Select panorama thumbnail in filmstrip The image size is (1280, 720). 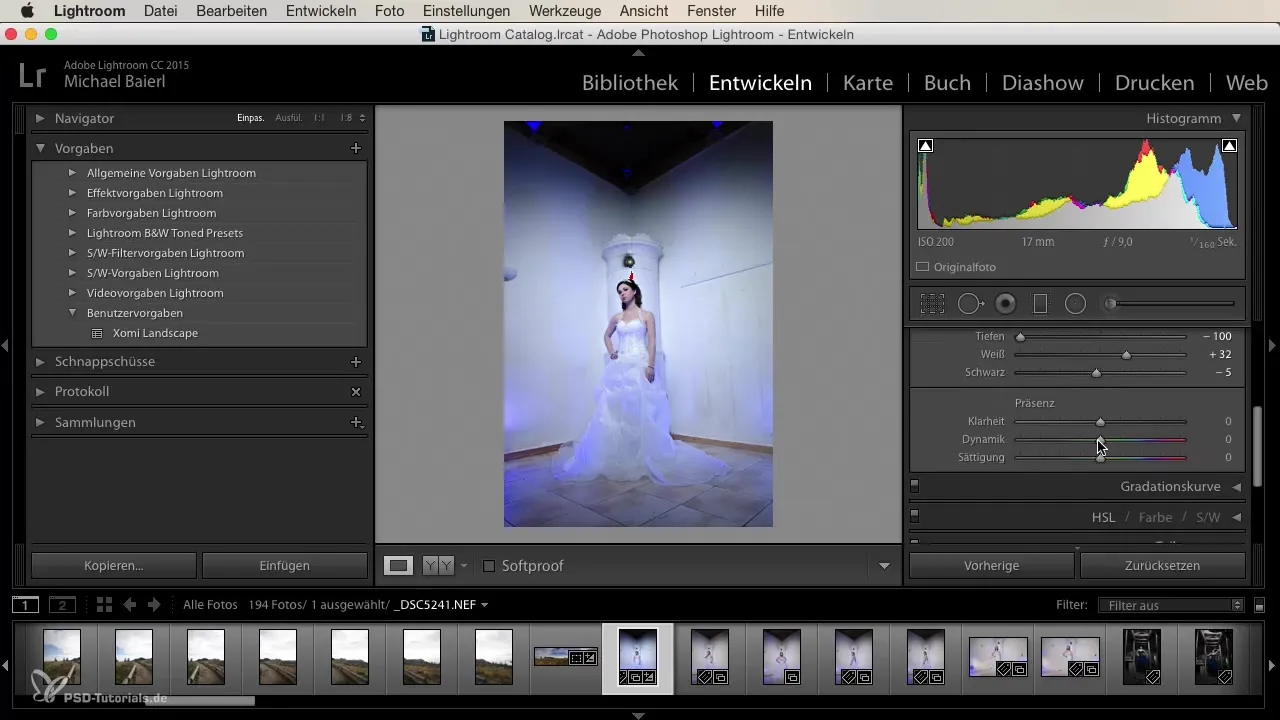[565, 657]
